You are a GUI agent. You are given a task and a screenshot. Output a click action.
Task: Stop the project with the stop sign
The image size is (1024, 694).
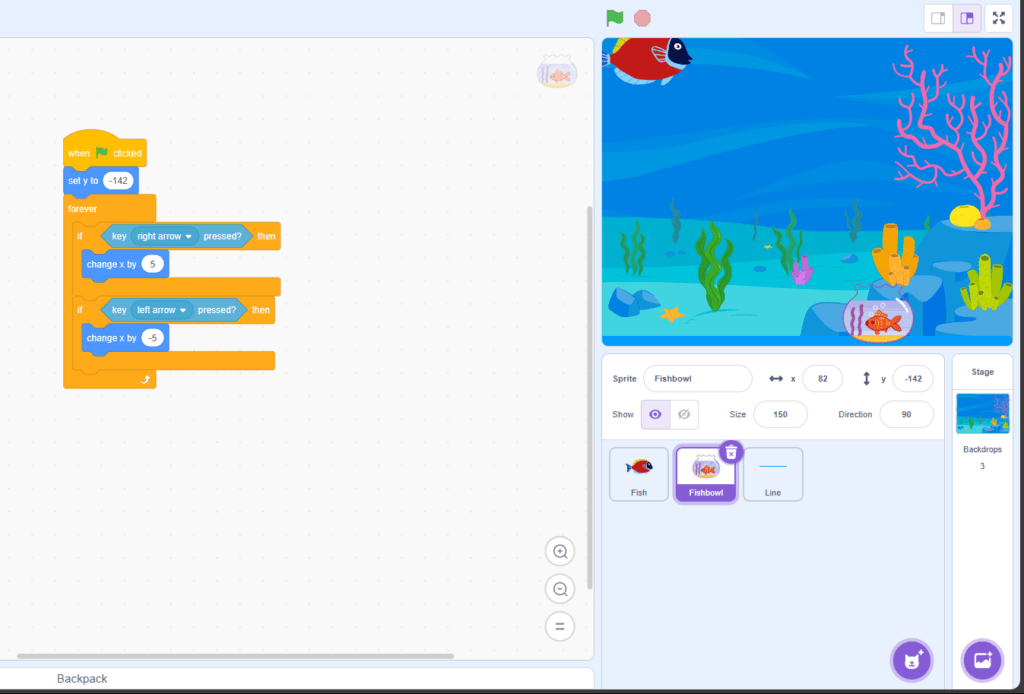pos(641,17)
